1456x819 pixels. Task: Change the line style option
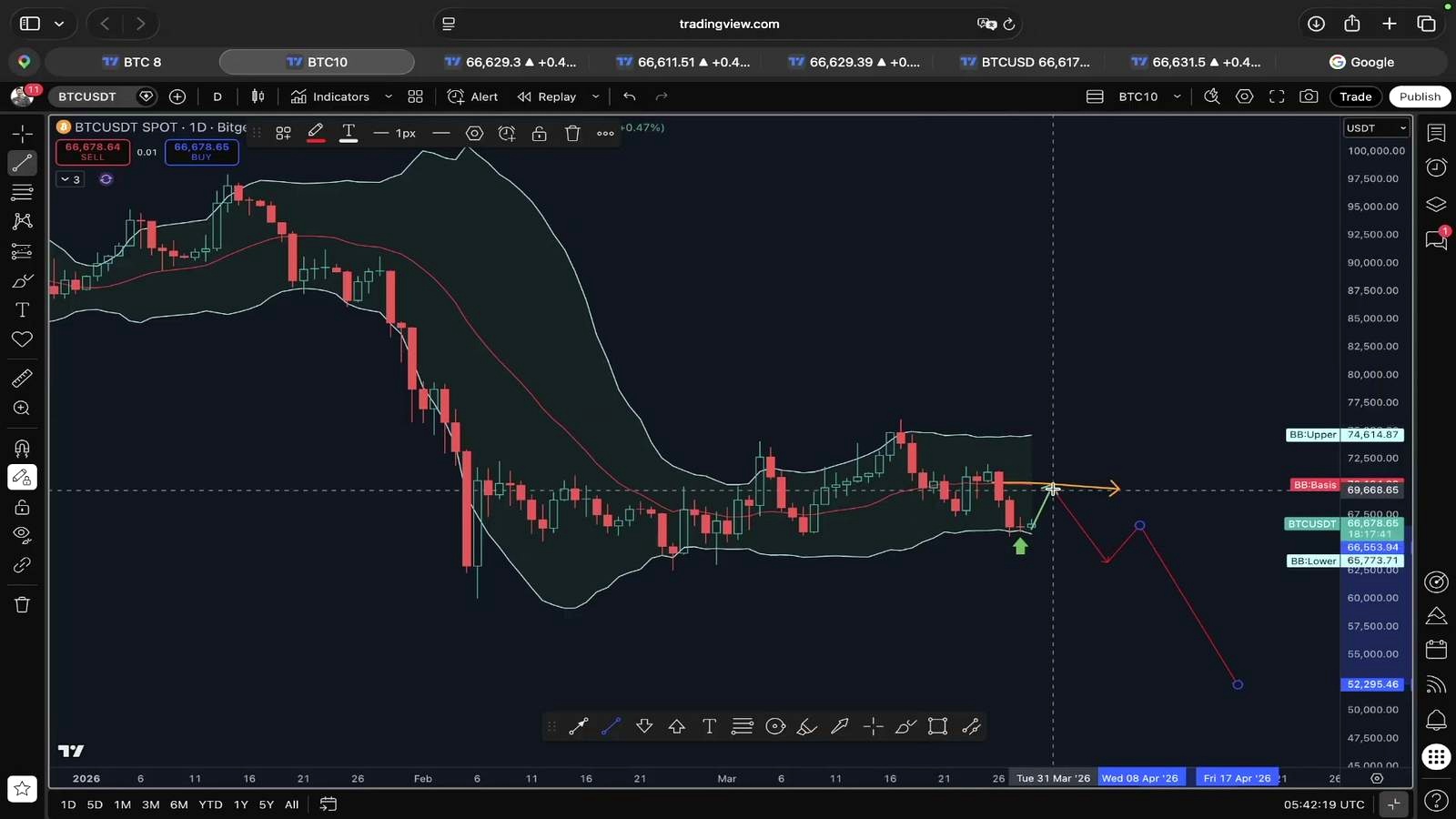(x=441, y=133)
